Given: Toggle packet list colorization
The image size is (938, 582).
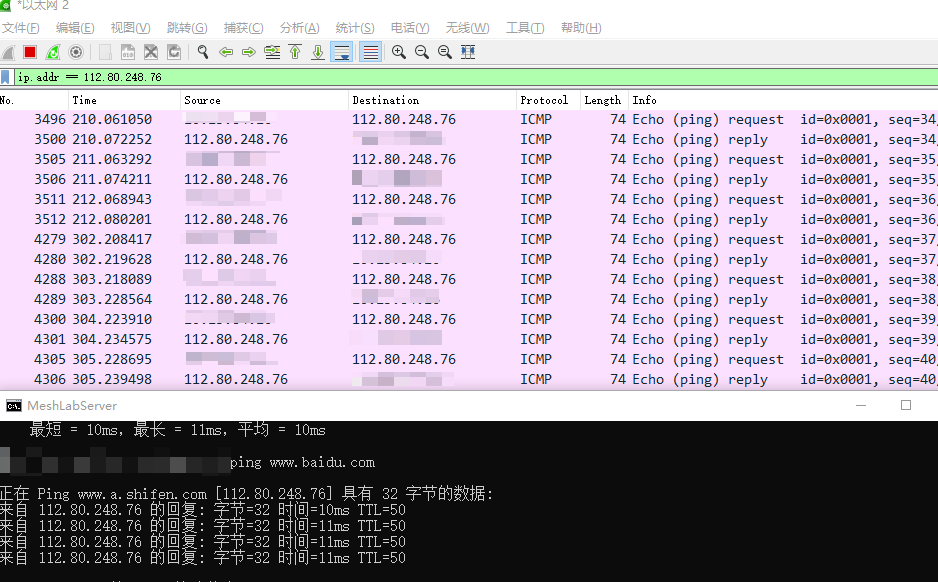Looking at the screenshot, I should pos(371,53).
